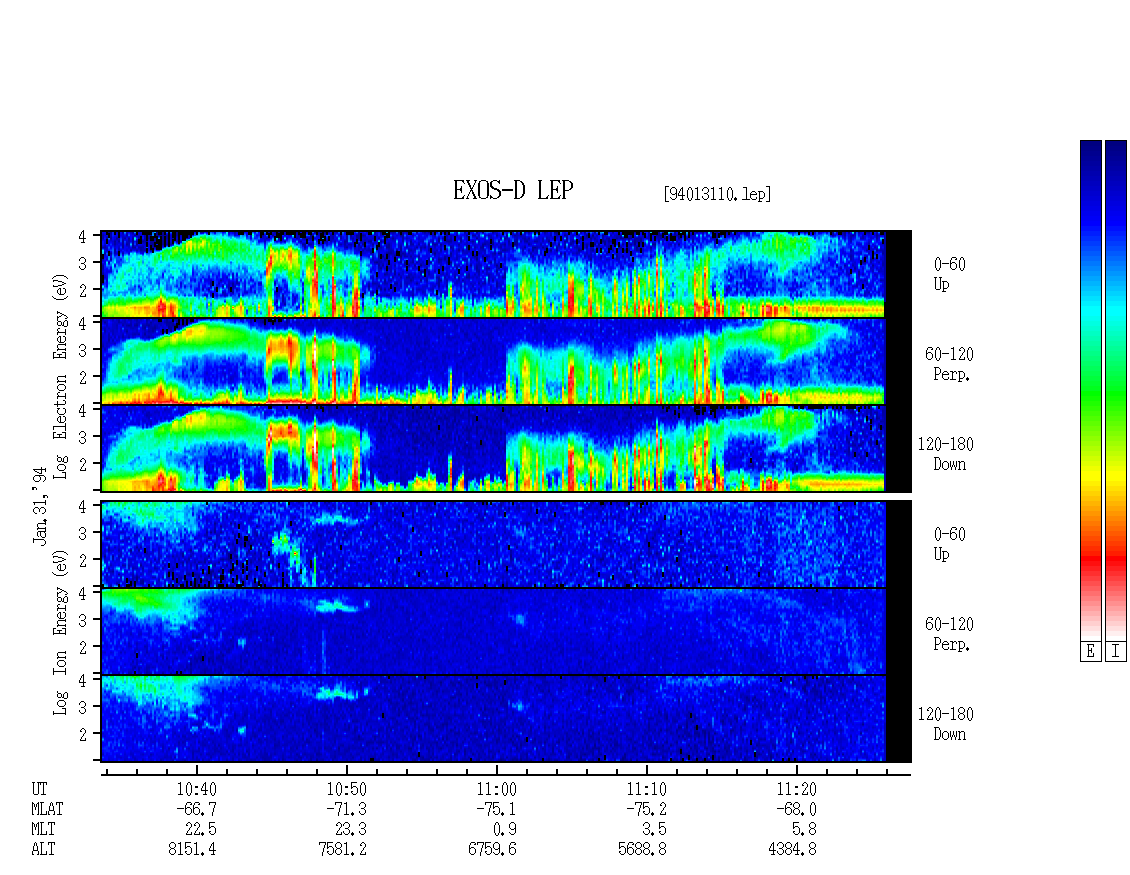Click the 10:50 UT time tick label
The height and width of the screenshot is (875, 1130).
point(347,789)
